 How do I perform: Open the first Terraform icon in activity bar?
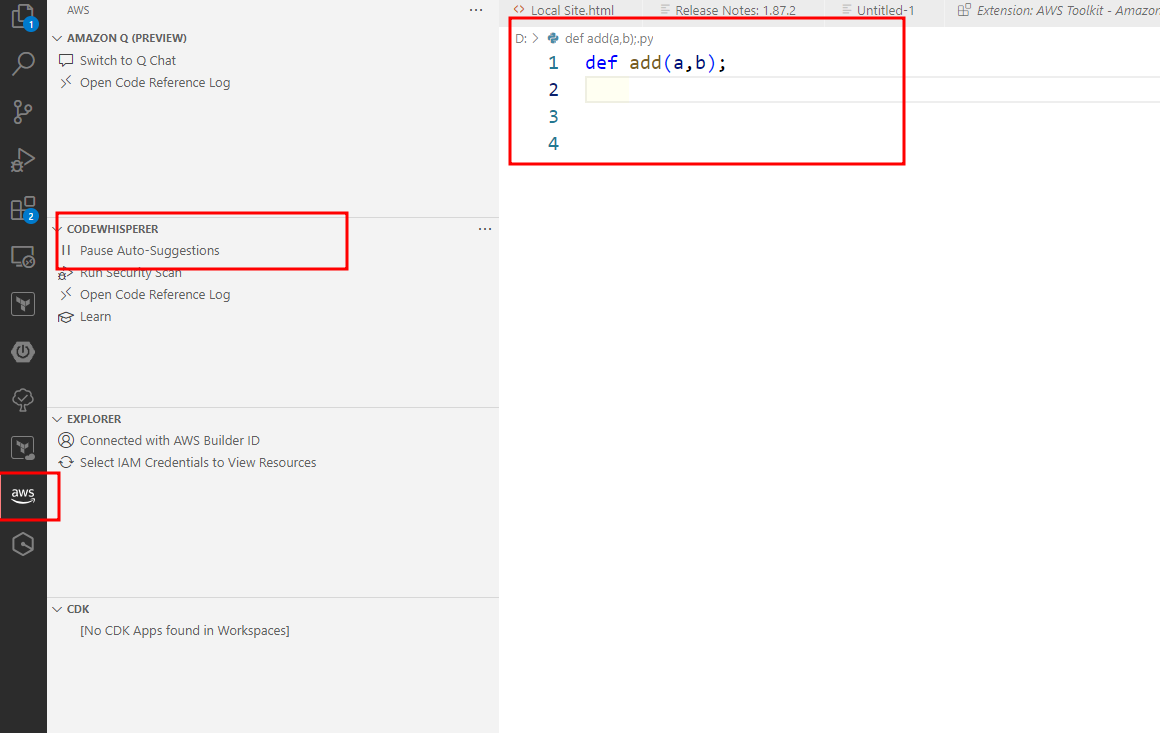(x=23, y=304)
